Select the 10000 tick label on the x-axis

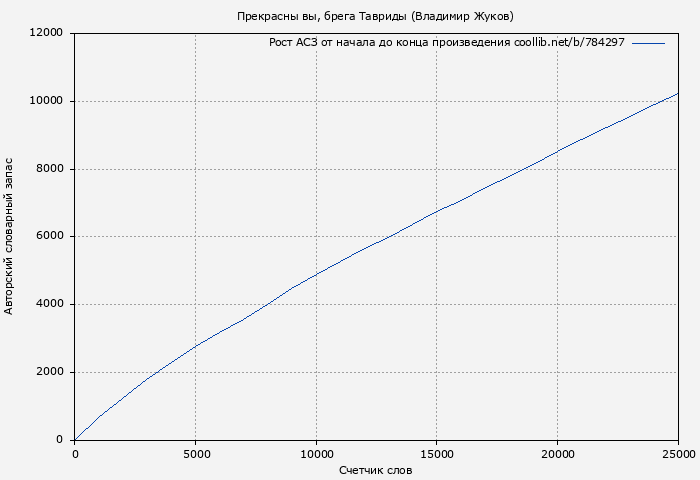(316, 454)
